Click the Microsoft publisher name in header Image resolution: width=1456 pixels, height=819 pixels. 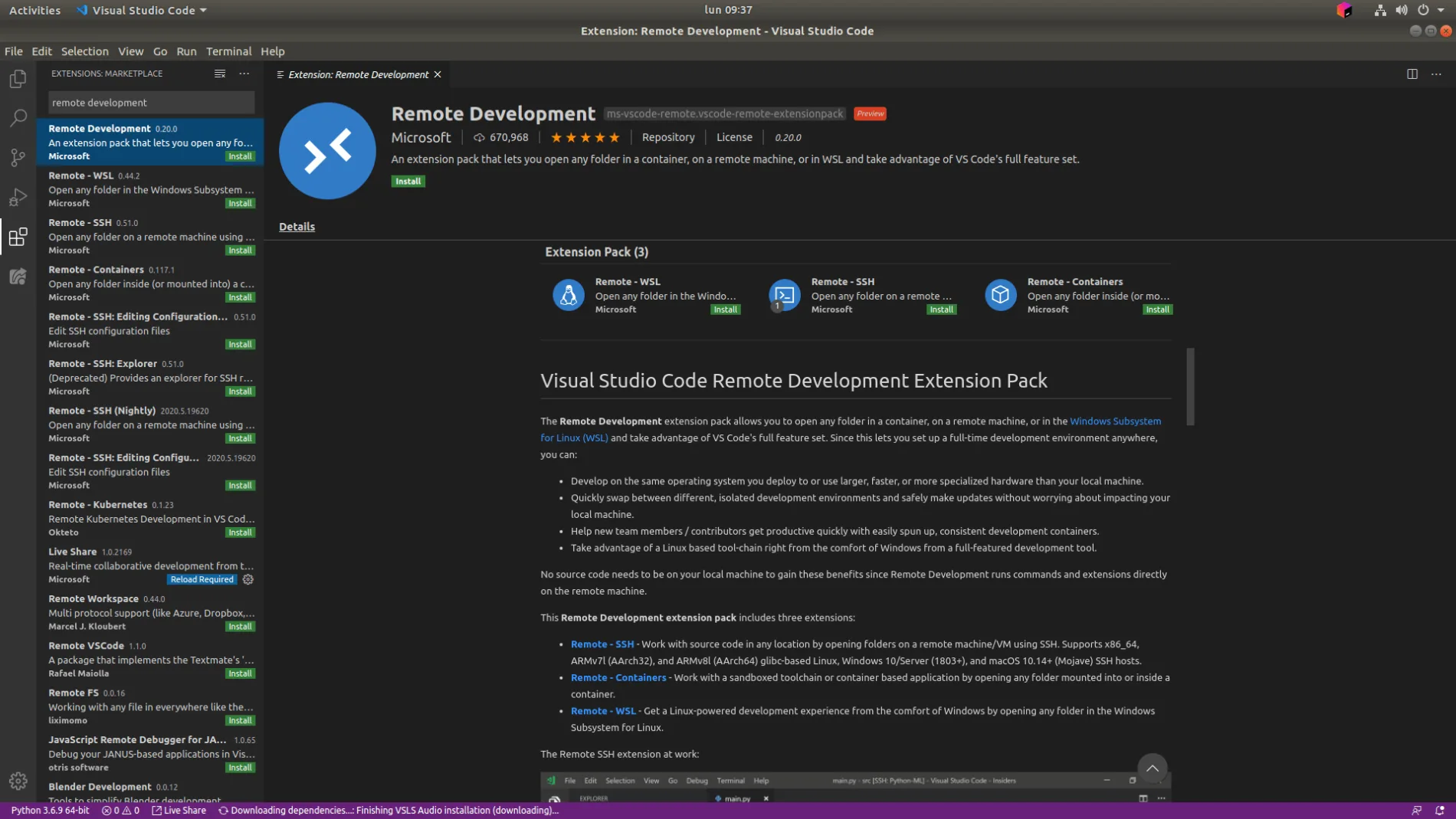(421, 138)
